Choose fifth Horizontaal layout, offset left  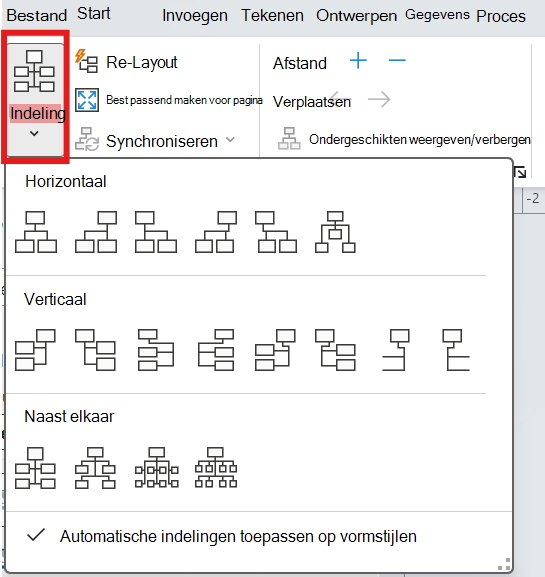(x=276, y=232)
